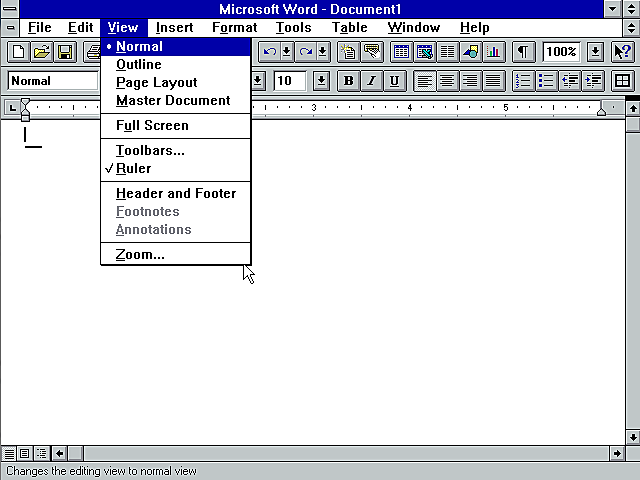Open the application control menu box
The width and height of the screenshot is (640, 480).
tap(10, 9)
